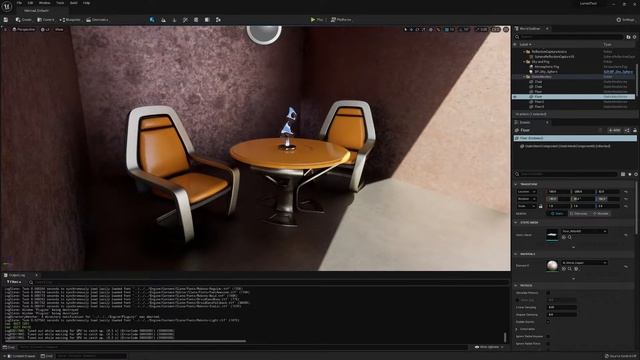Open the Edit menu

pyautogui.click(x=30, y=3)
